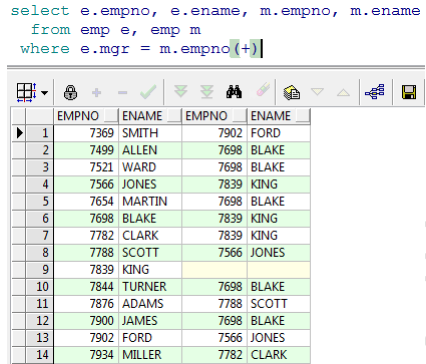
Task: Click the insert record plus icon
Action: pos(97,92)
